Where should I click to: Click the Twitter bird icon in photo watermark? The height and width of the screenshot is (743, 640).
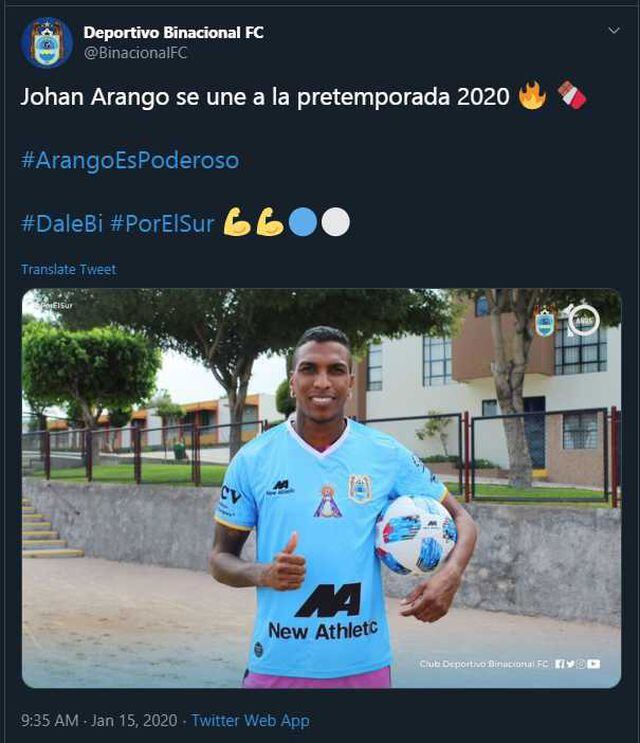[570, 664]
